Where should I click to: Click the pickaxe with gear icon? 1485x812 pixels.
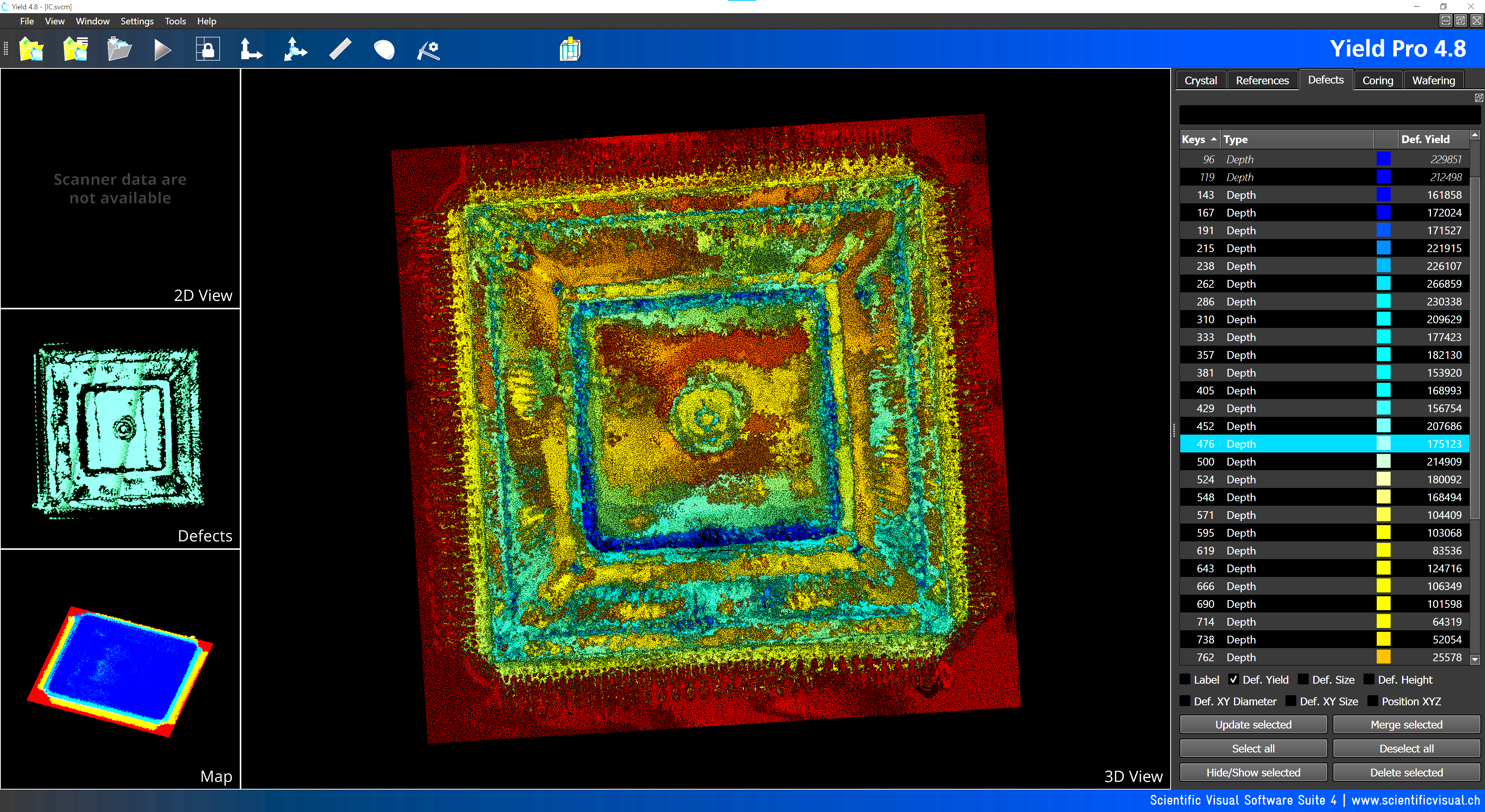[428, 49]
